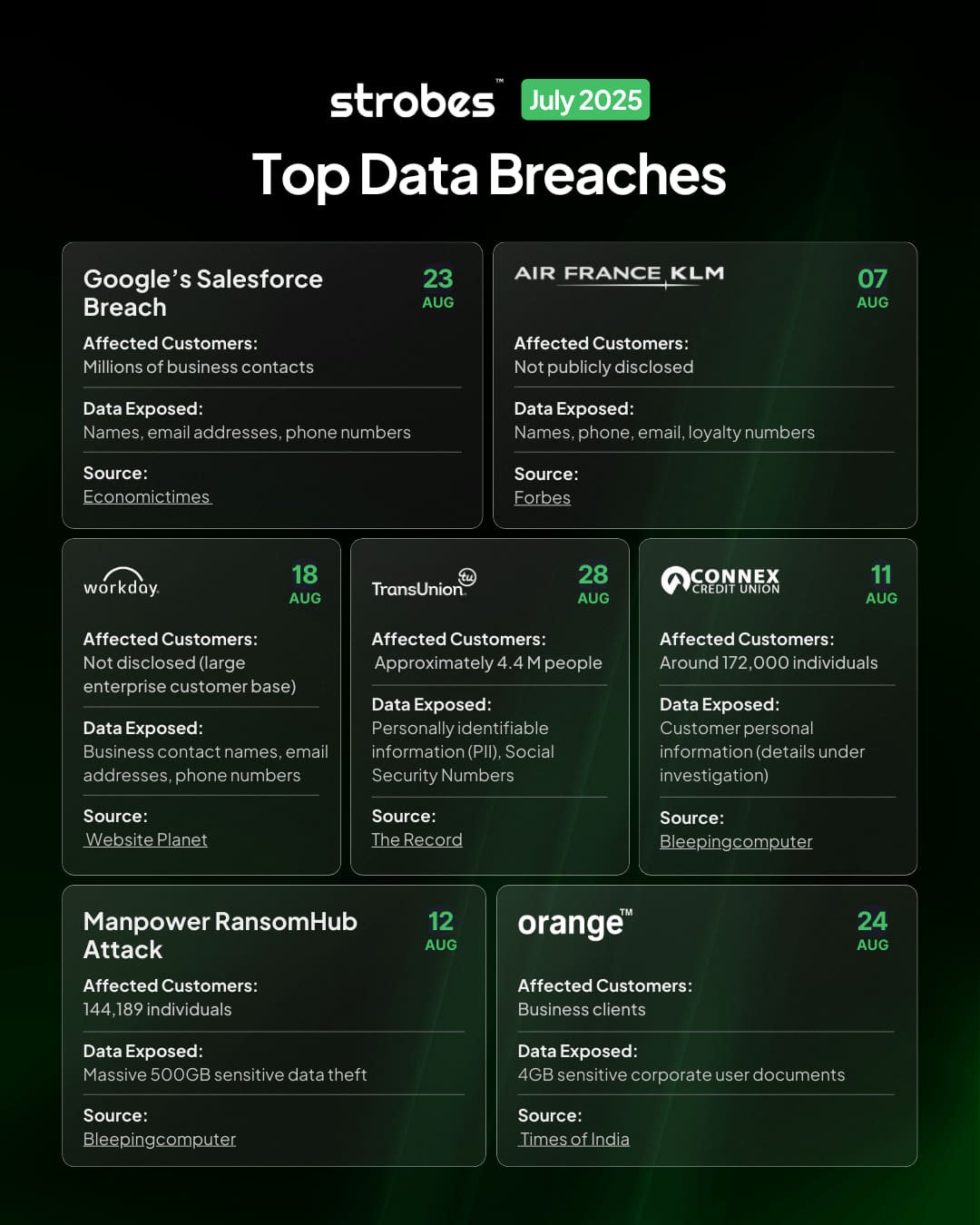Click the 28 AUG date on TransUnion card

pos(593,583)
